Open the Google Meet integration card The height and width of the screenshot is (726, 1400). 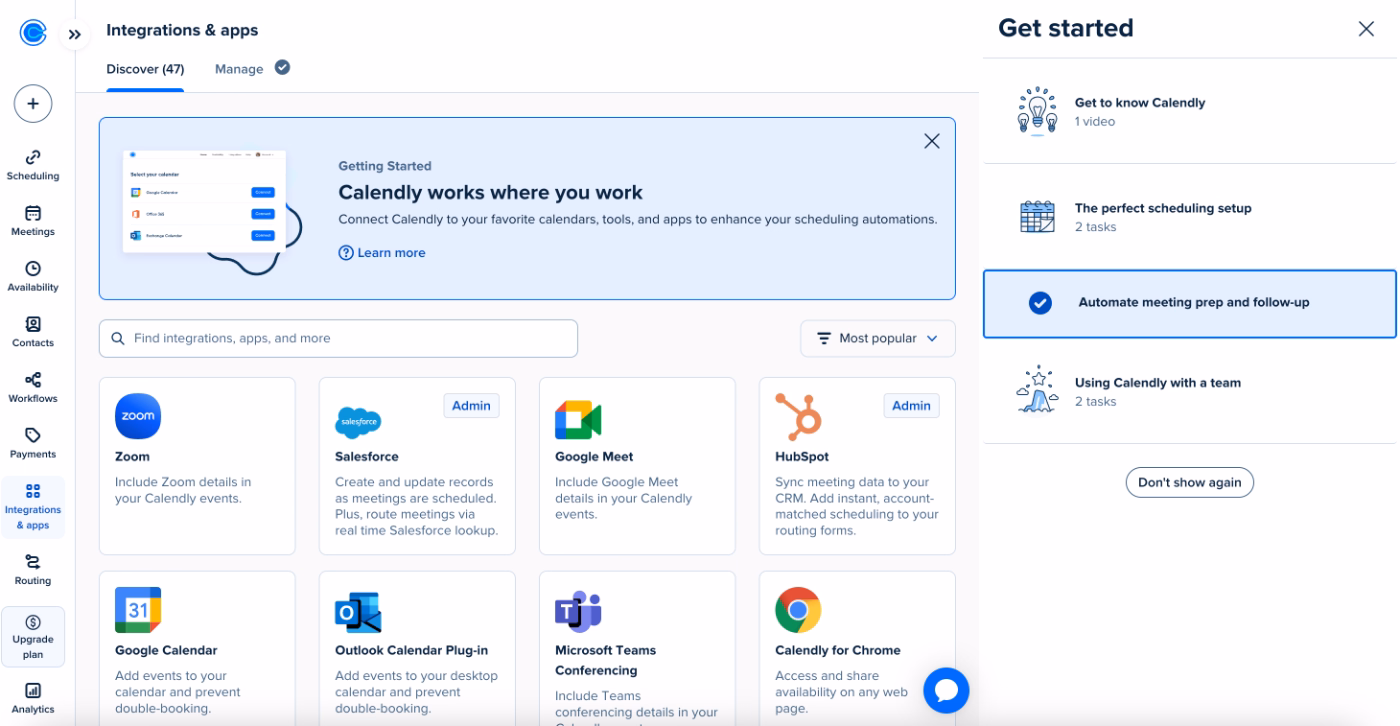pos(637,466)
